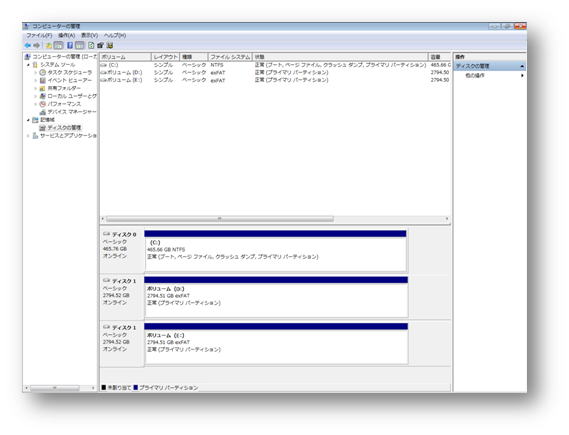
Task: Sort by the レイアウト column header
Action: [x=165, y=57]
